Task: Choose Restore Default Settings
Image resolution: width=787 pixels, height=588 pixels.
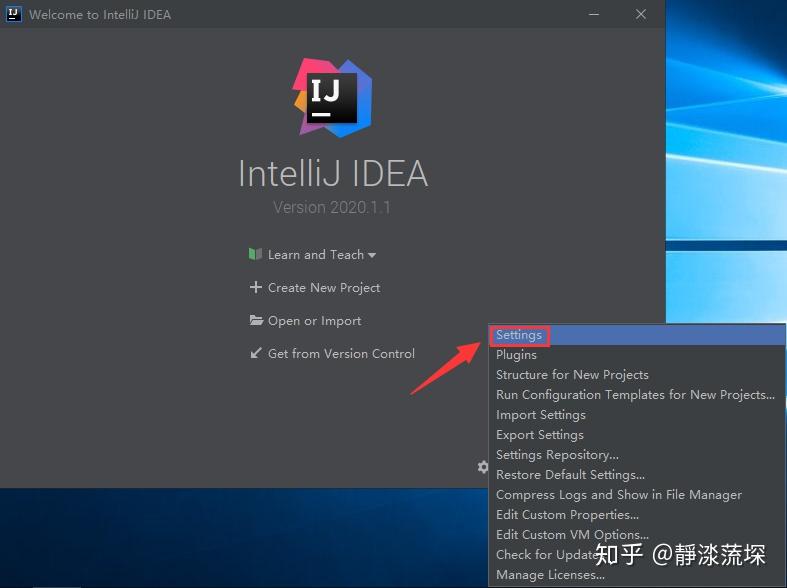Action: click(636, 475)
